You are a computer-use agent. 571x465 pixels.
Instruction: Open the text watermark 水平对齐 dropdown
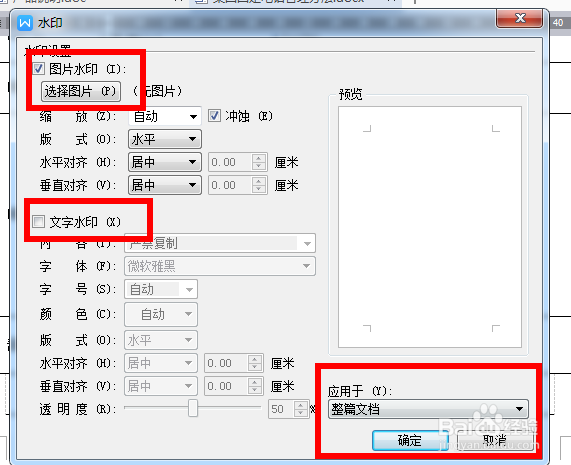pos(161,363)
